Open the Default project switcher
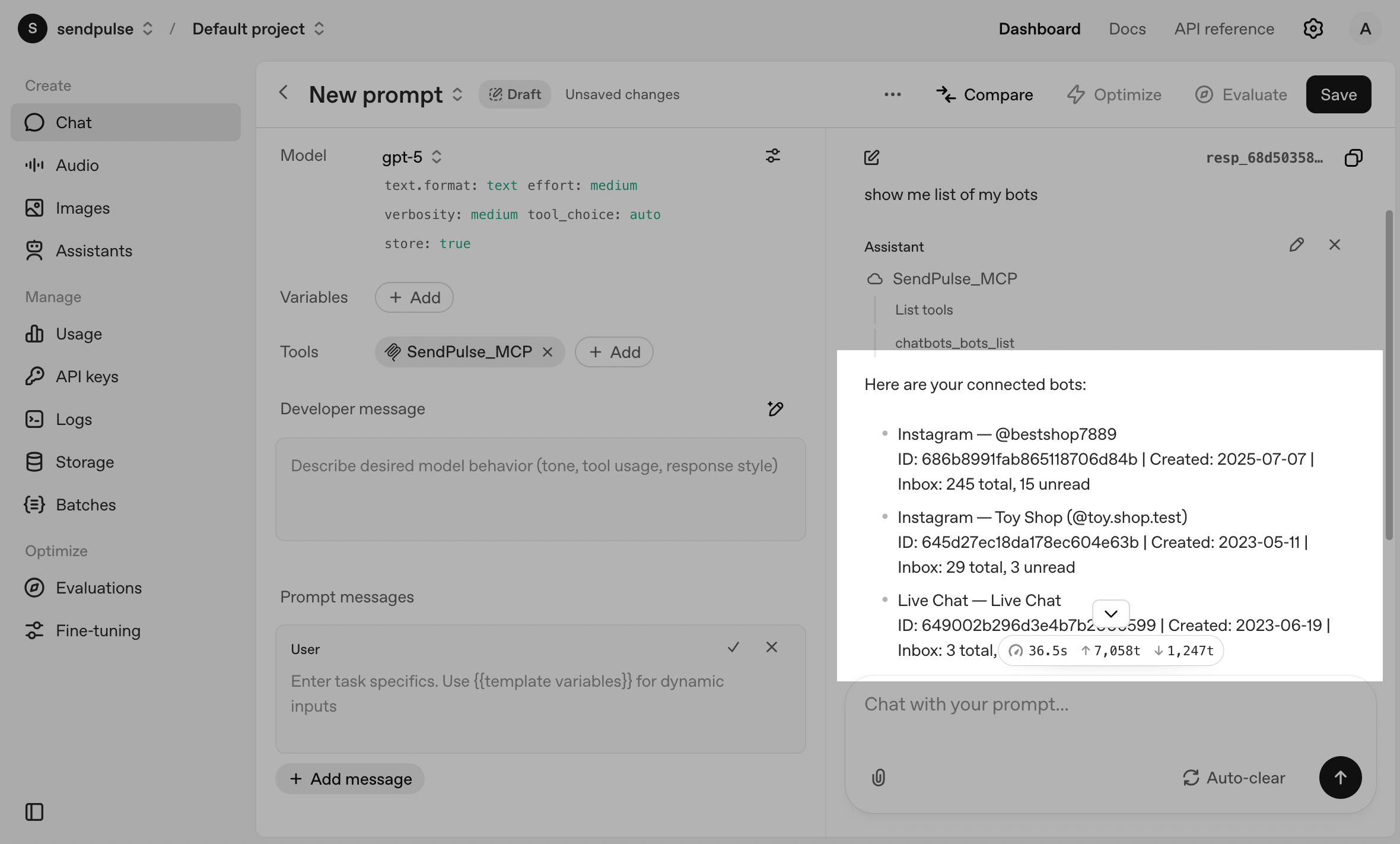 258,28
